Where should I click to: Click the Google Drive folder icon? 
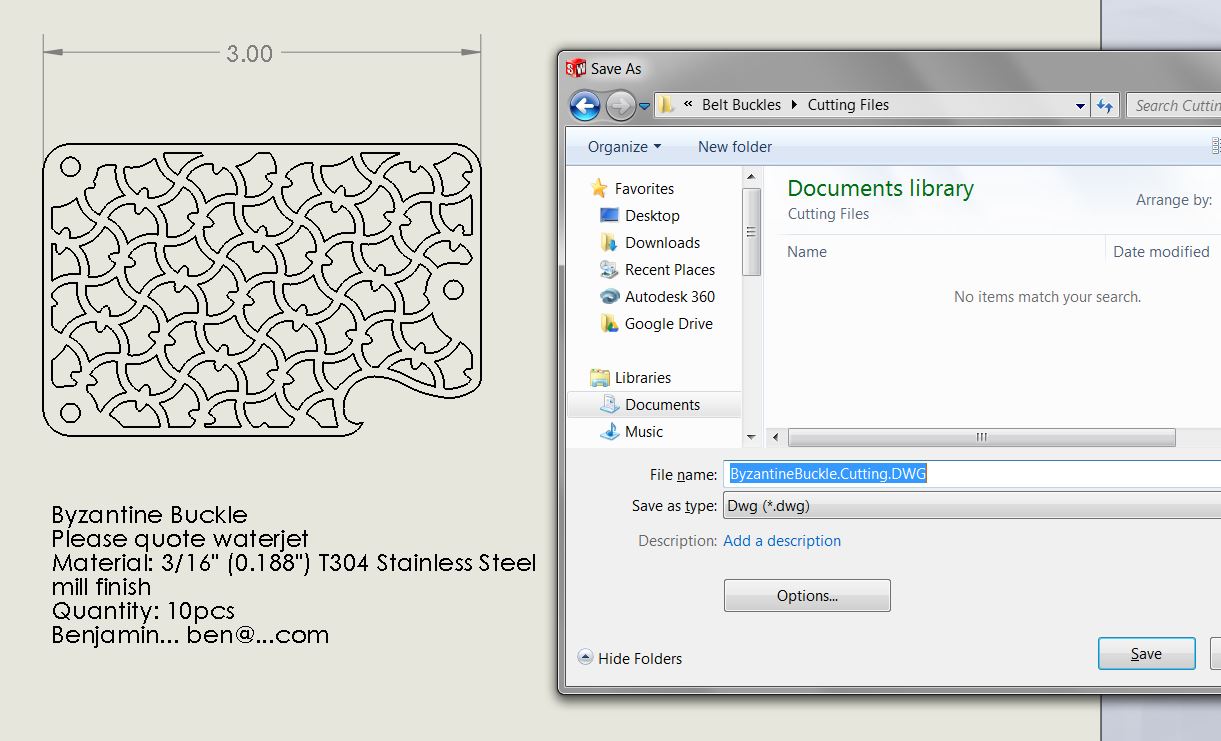tap(609, 324)
